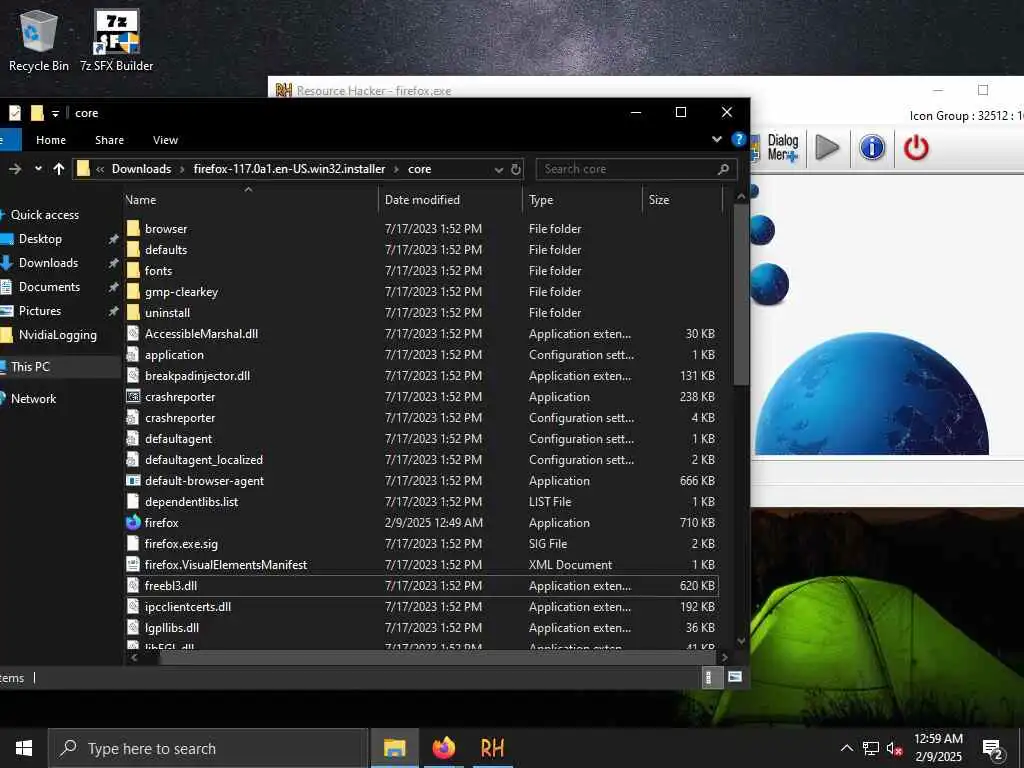Open the notification center icon
Screen dimensions: 1024x768
click(993, 748)
